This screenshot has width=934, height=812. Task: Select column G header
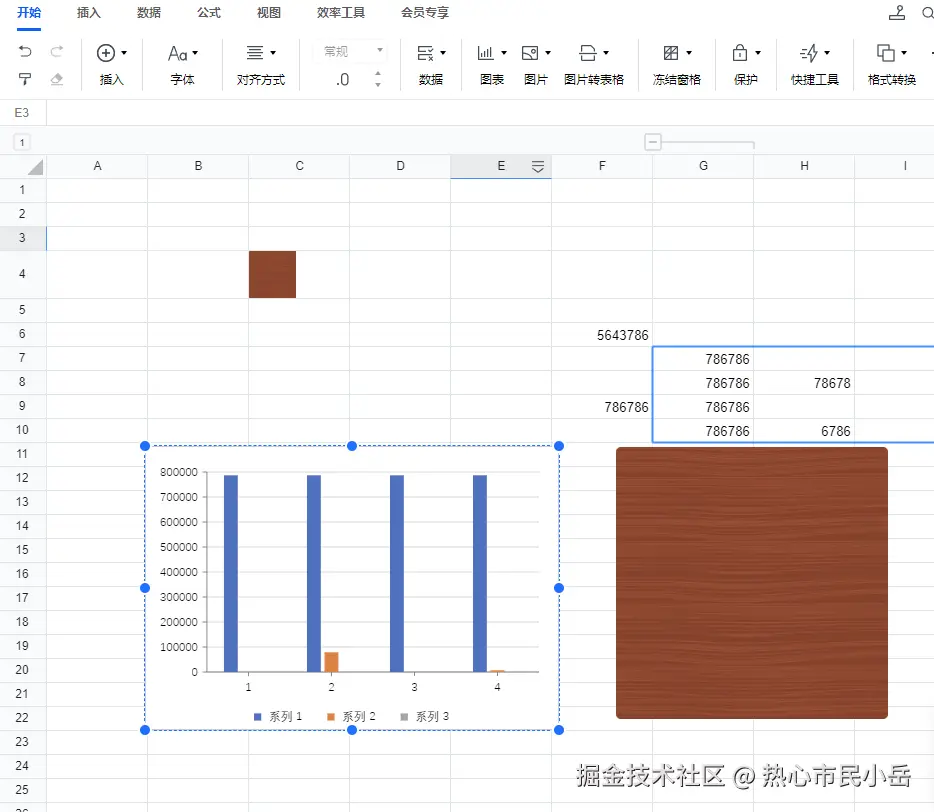(703, 166)
